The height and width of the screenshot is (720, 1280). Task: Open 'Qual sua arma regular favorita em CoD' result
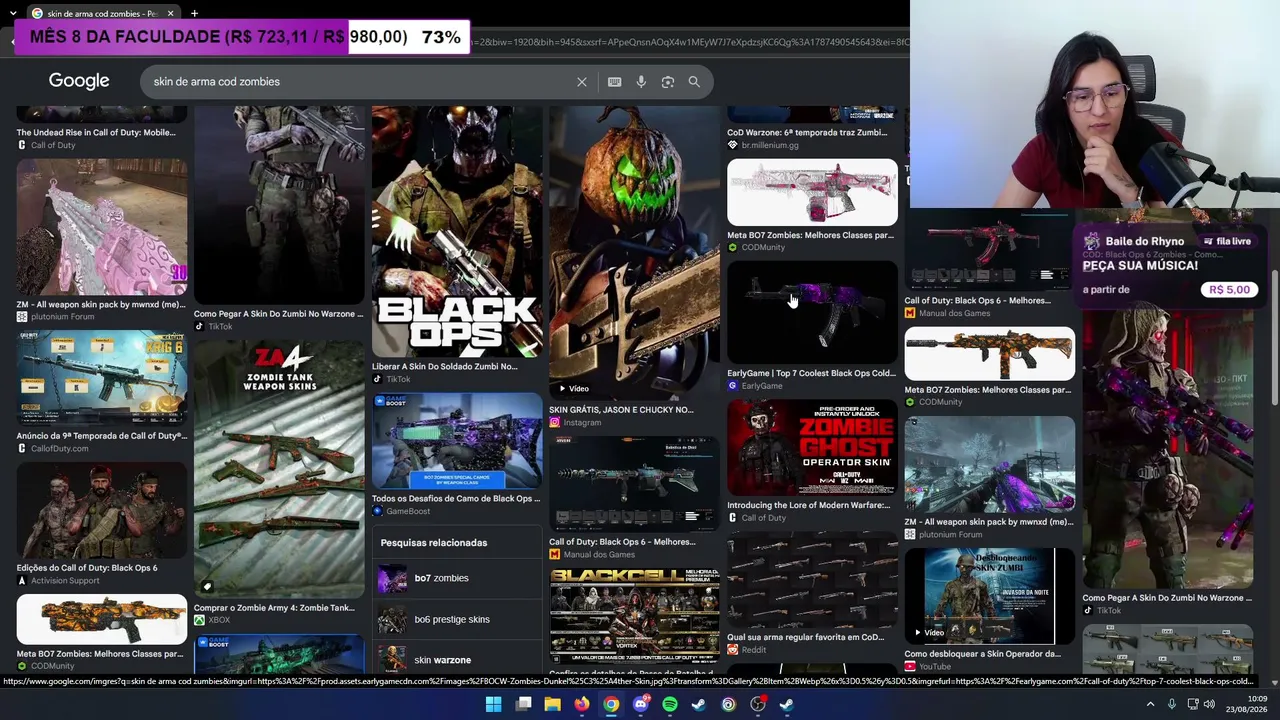806,637
